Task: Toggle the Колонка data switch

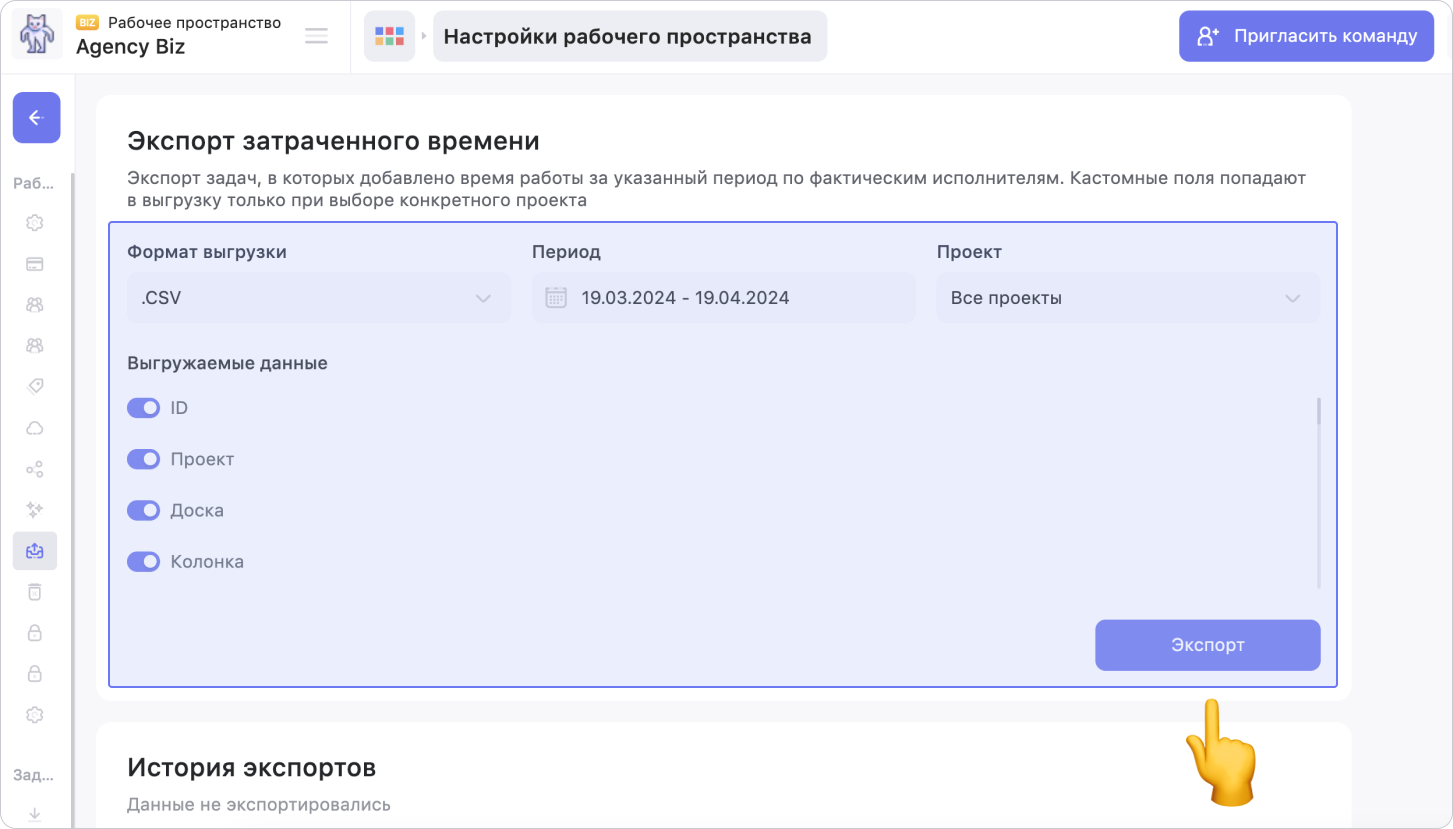Action: click(144, 562)
